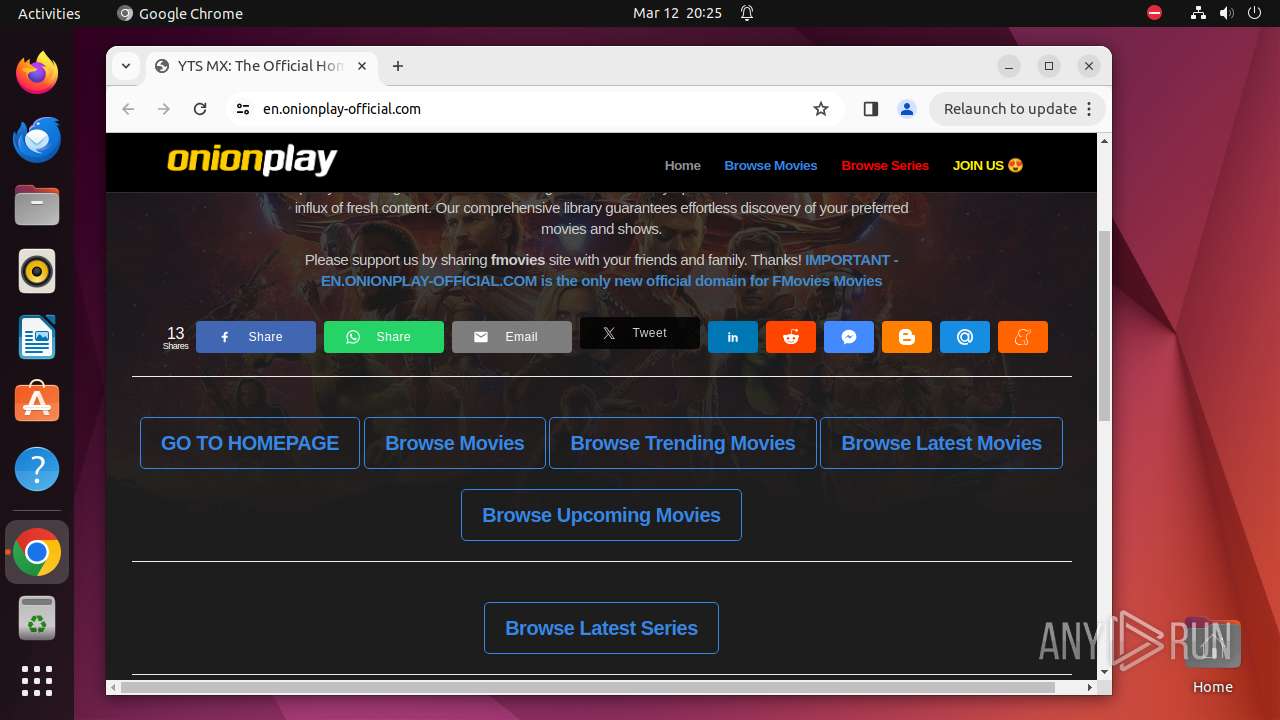
Task: Share via the blue @ mail icon
Action: [965, 337]
